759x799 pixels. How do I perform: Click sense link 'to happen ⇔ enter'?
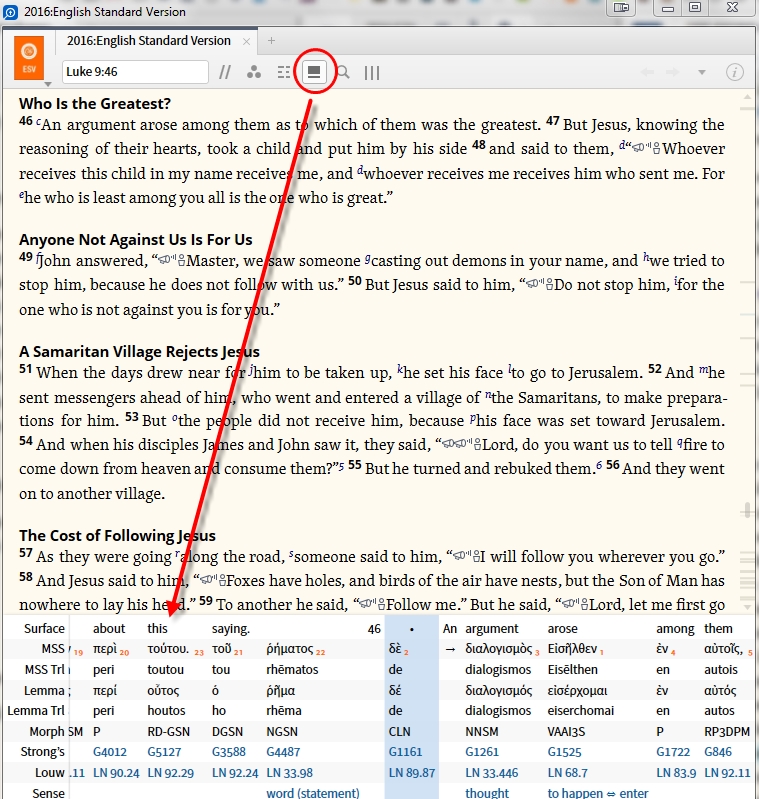coord(598,793)
